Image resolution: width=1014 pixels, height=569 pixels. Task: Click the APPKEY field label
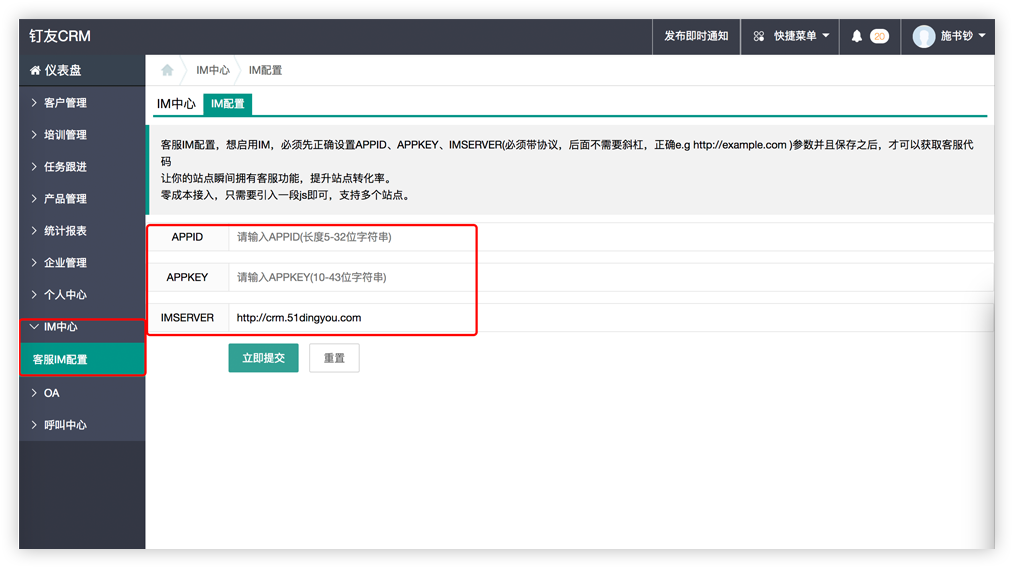(188, 277)
